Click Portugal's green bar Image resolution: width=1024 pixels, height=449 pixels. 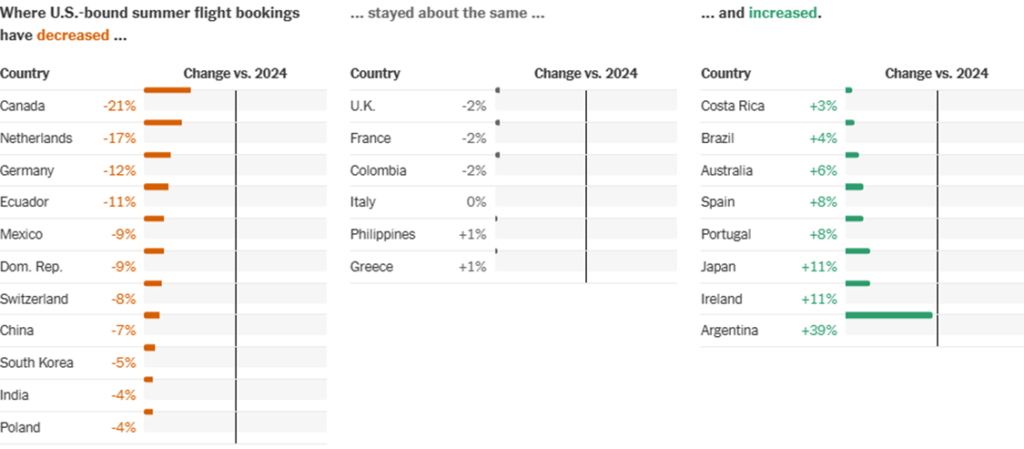(x=854, y=218)
